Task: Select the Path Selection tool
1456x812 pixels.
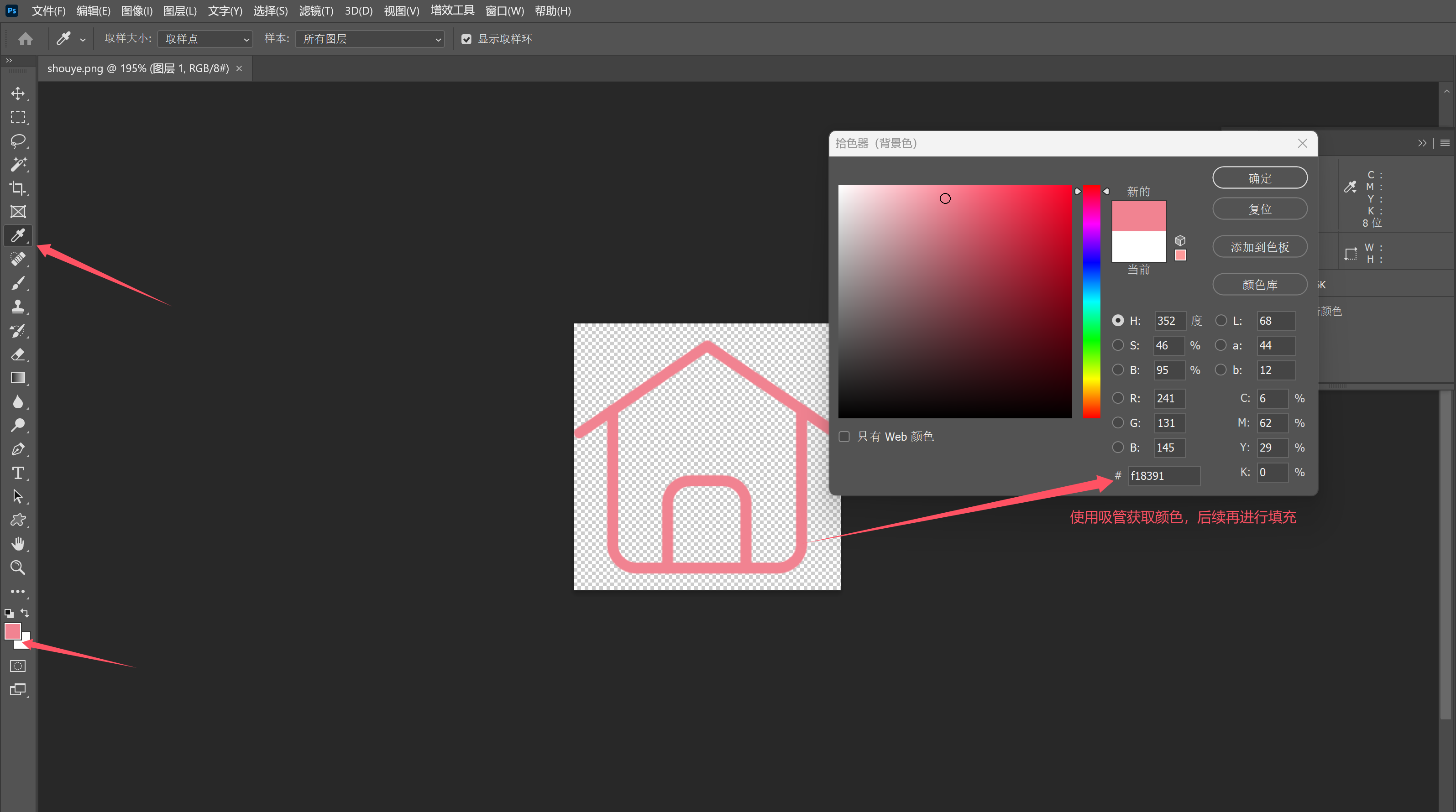Action: [x=17, y=497]
